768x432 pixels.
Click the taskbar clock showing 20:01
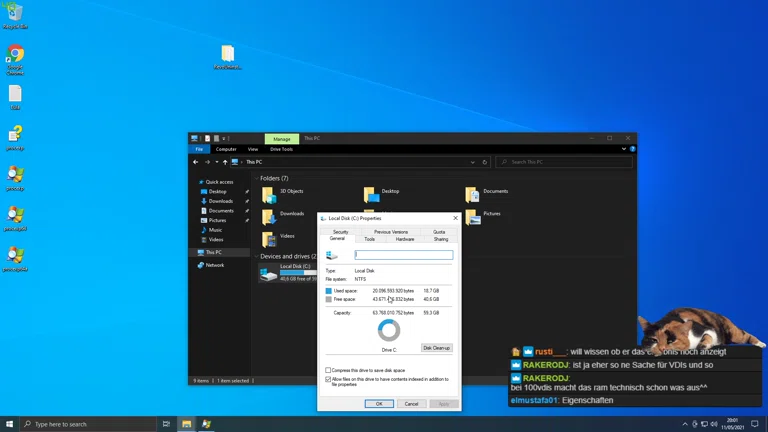pos(732,424)
